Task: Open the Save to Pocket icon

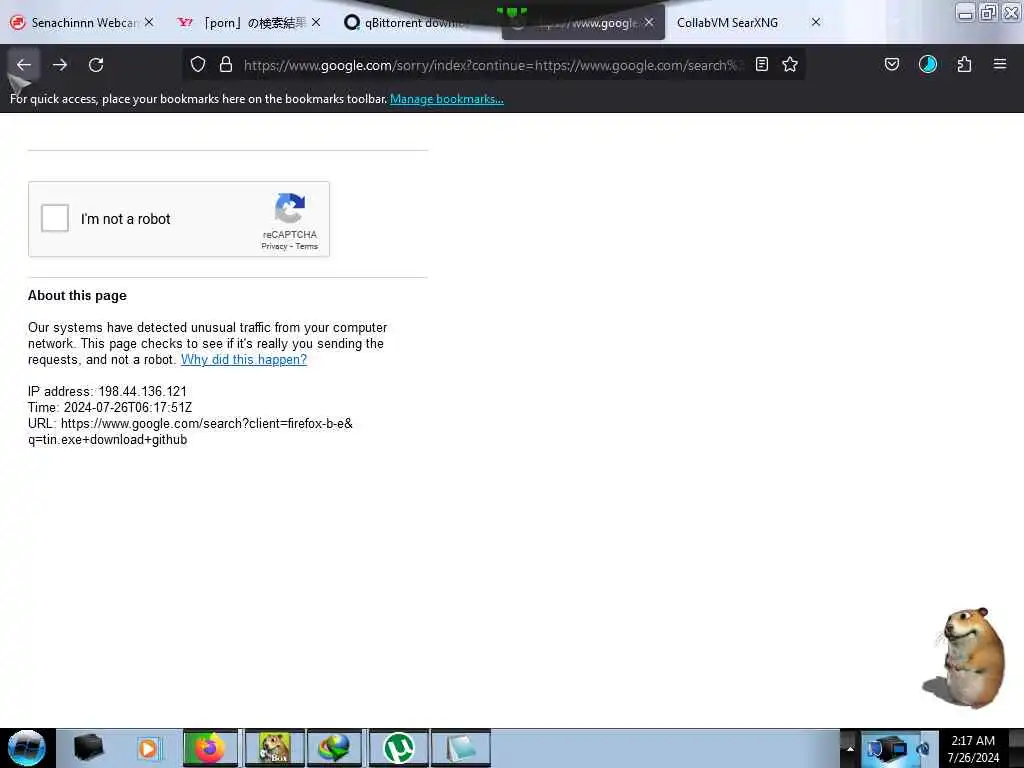Action: tap(892, 64)
